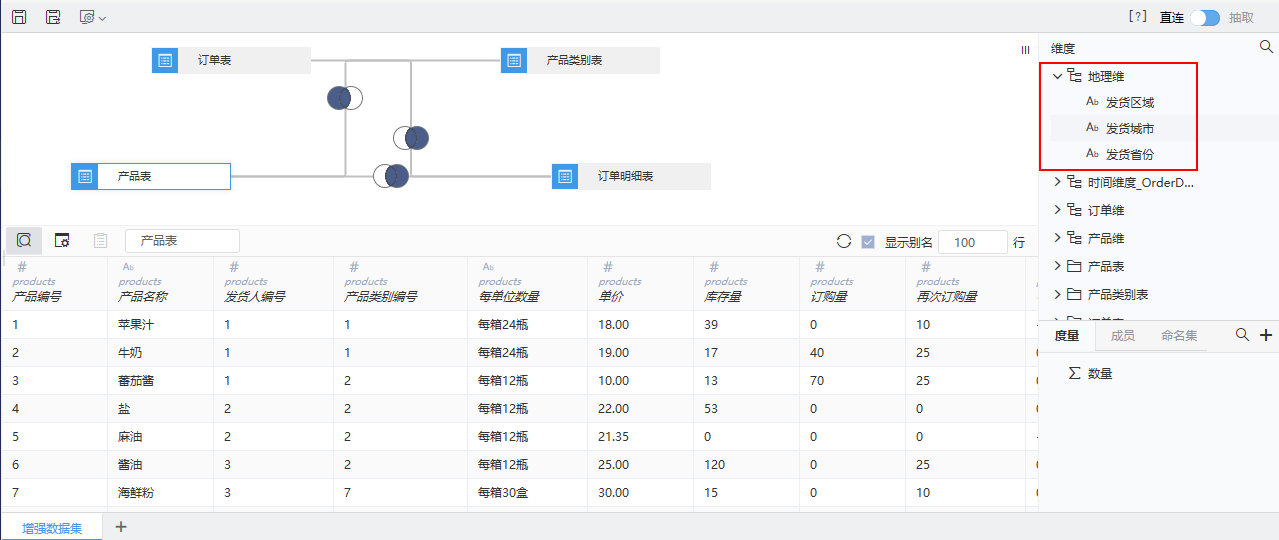
Task: Expand the 产品维 hierarchy
Action: pos(1057,238)
